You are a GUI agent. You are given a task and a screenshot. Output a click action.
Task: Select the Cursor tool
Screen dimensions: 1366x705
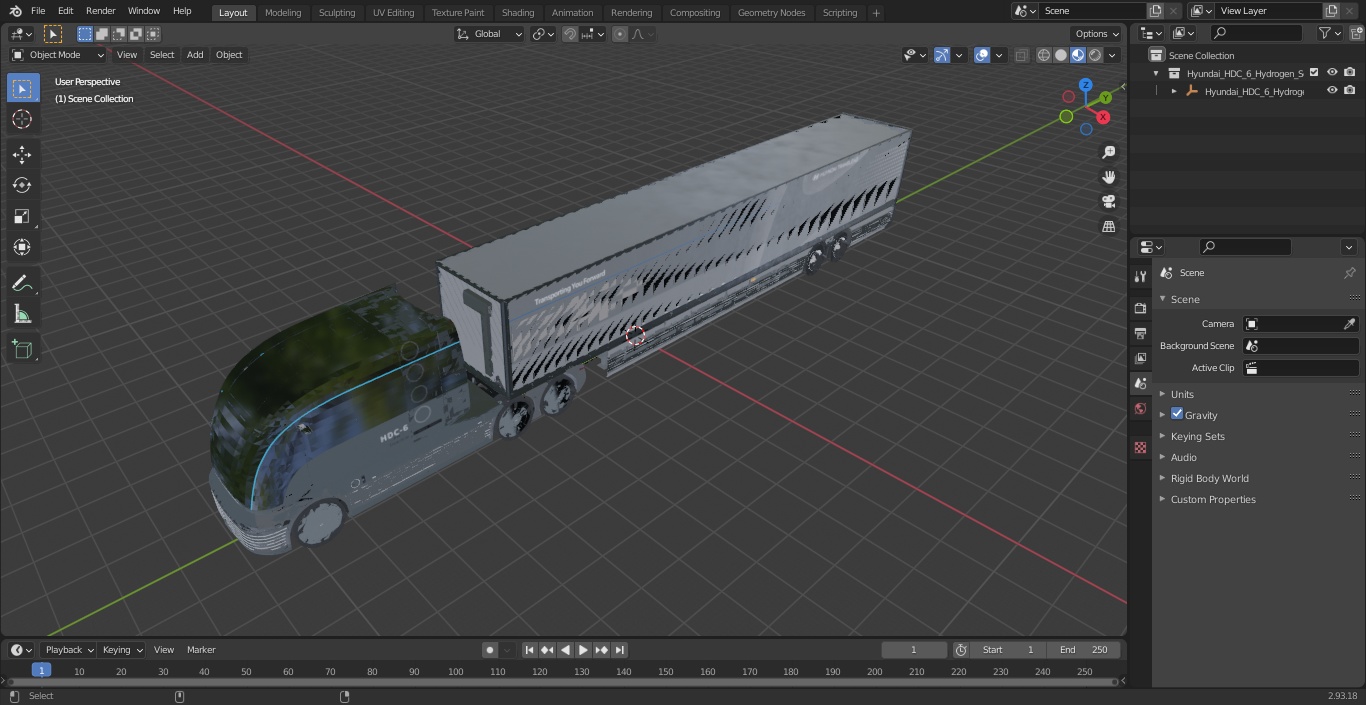(22, 119)
